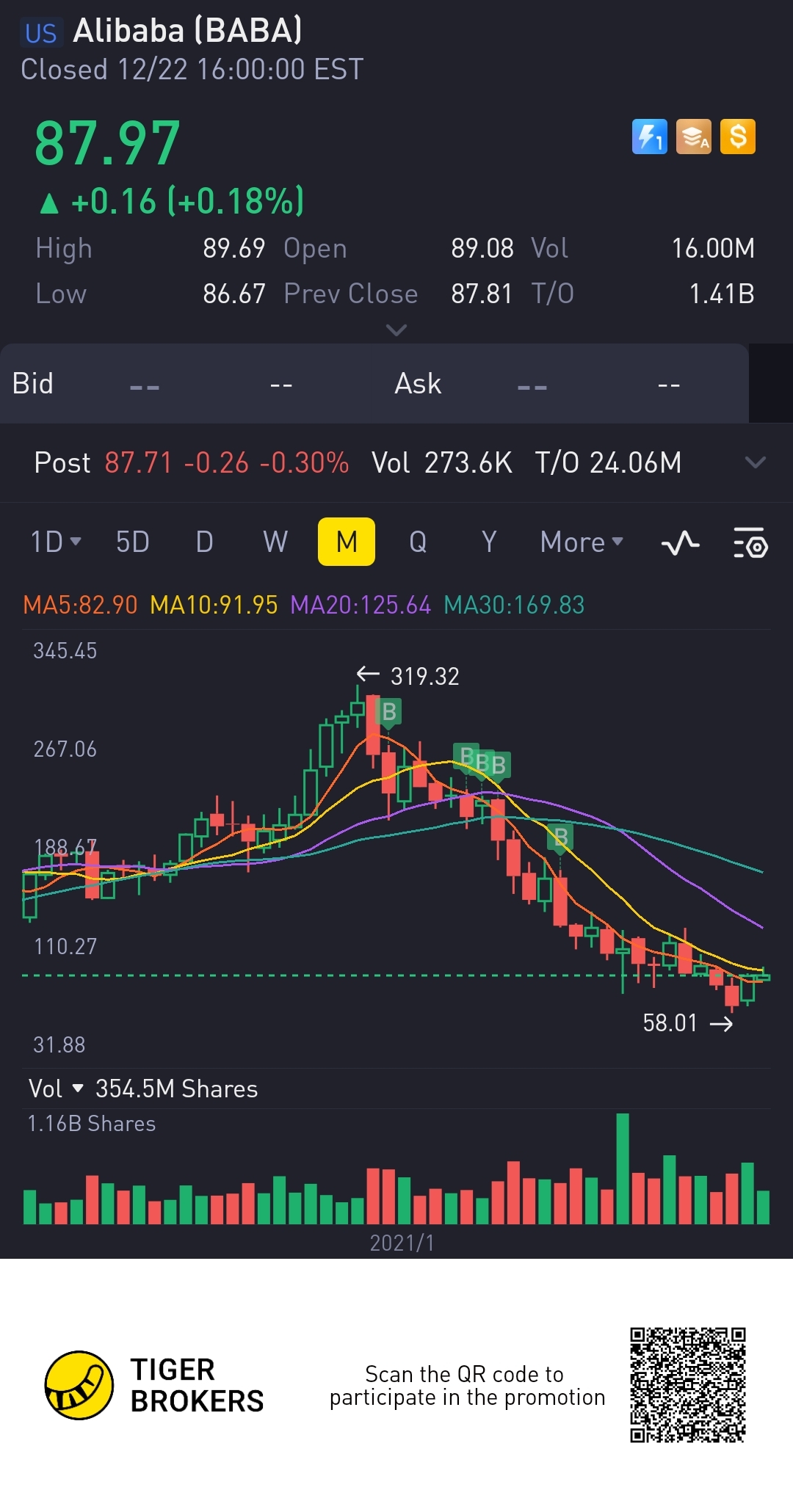This screenshot has width=793, height=1512.
Task: Expand quote details chevron below Prev Close
Action: 396,330
